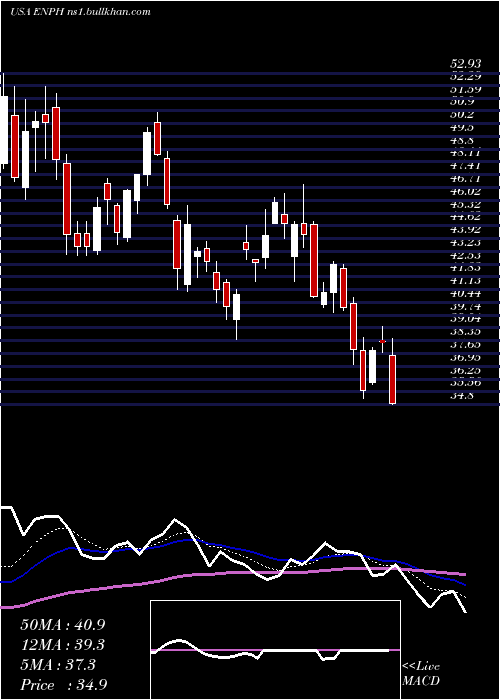Image resolution: width=500 pixels, height=700 pixels.
Task: Click the 52.93 price axis label
Action: pyautogui.click(x=465, y=64)
